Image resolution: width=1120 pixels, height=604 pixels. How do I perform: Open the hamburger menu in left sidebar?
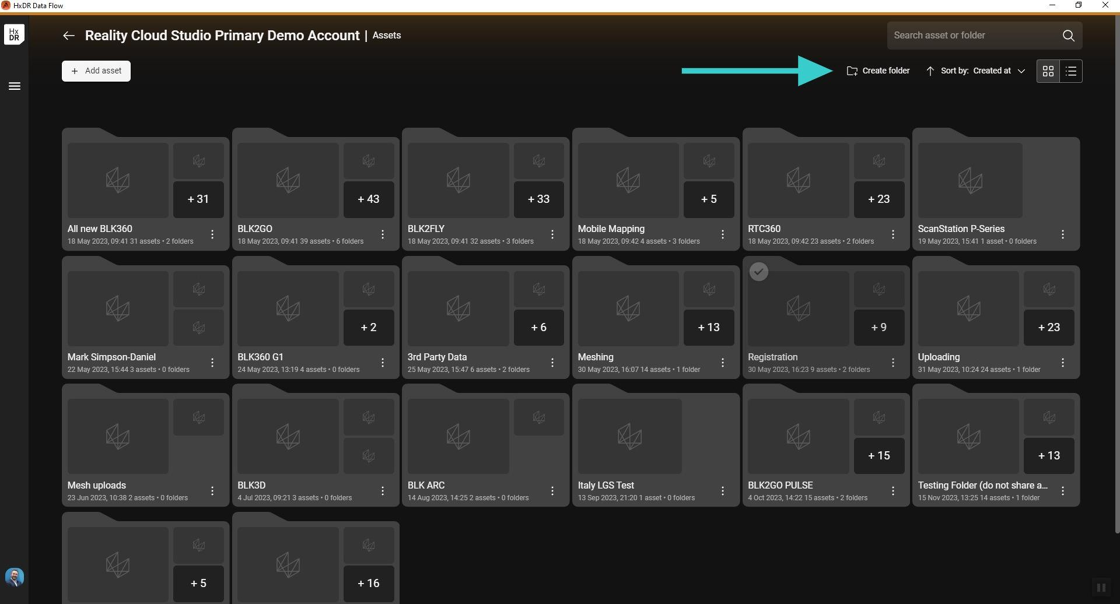click(x=14, y=86)
